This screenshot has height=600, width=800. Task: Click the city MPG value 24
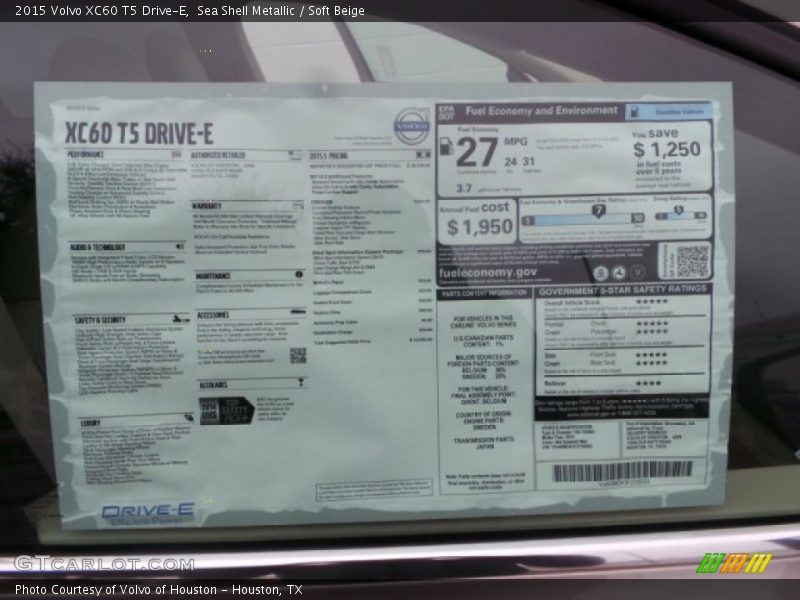(510, 162)
